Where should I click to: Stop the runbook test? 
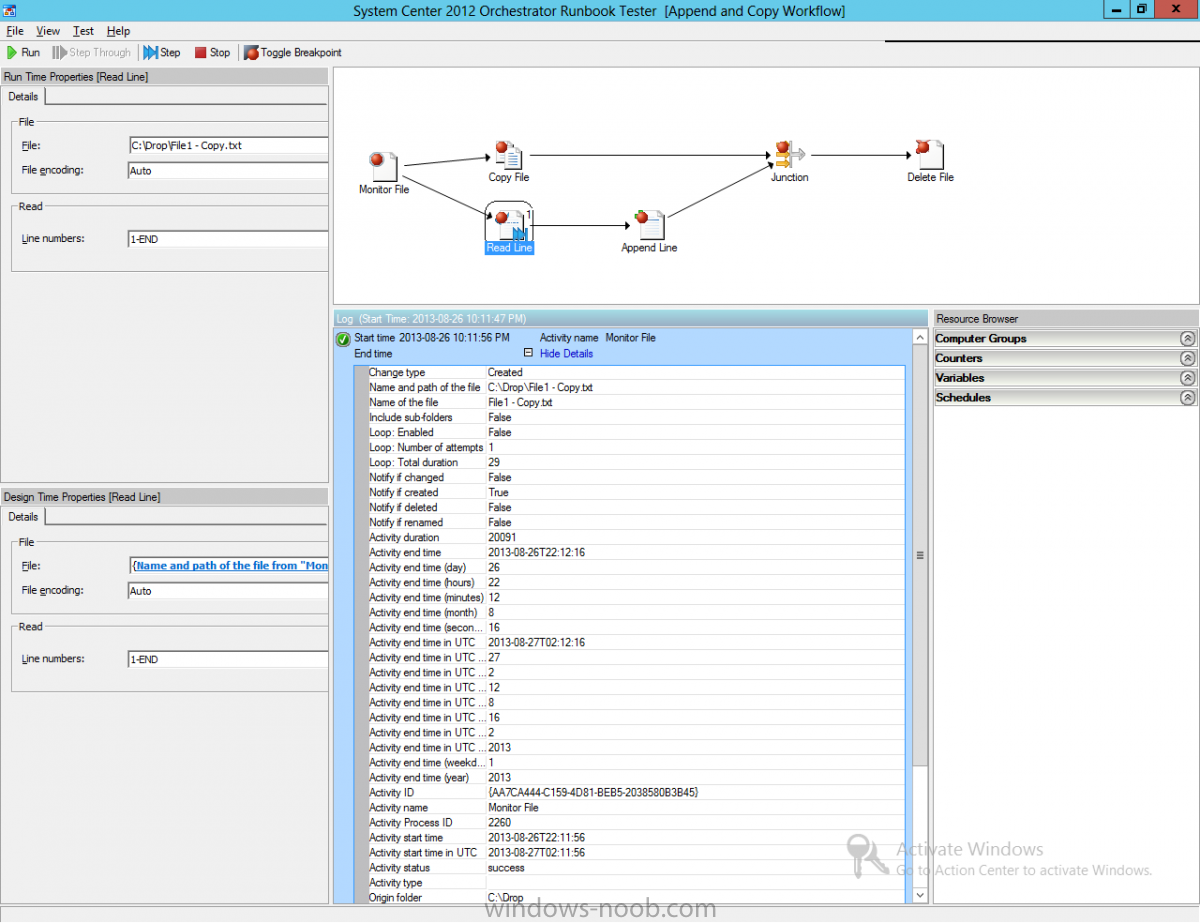pos(212,52)
